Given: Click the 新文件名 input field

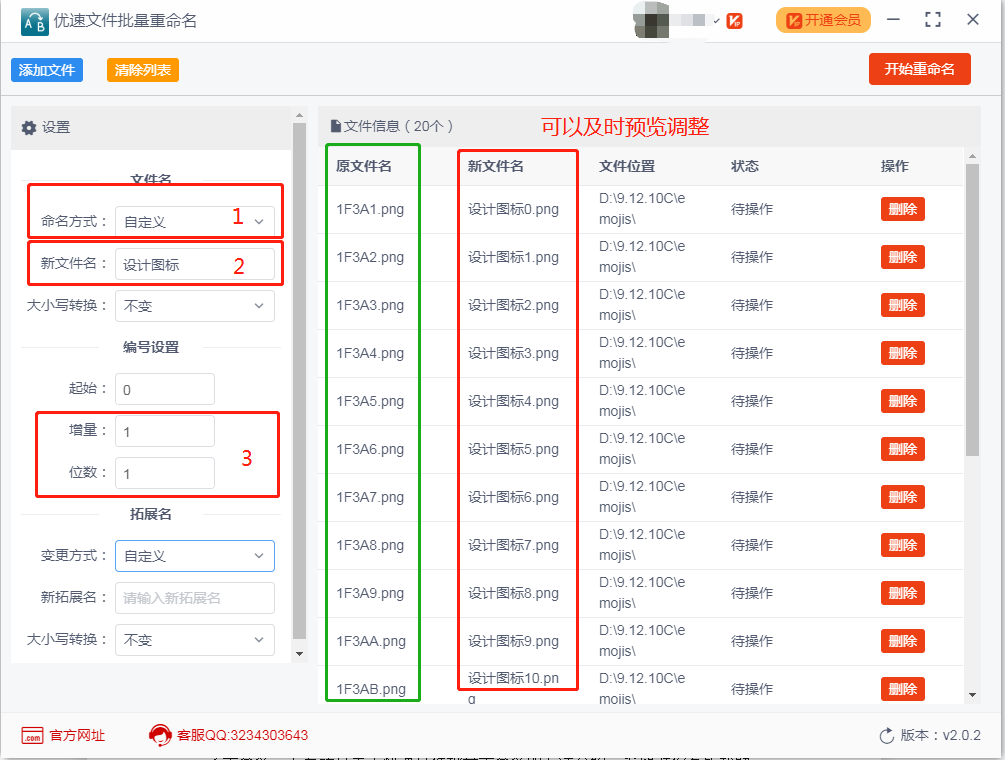Looking at the screenshot, I should [195, 264].
